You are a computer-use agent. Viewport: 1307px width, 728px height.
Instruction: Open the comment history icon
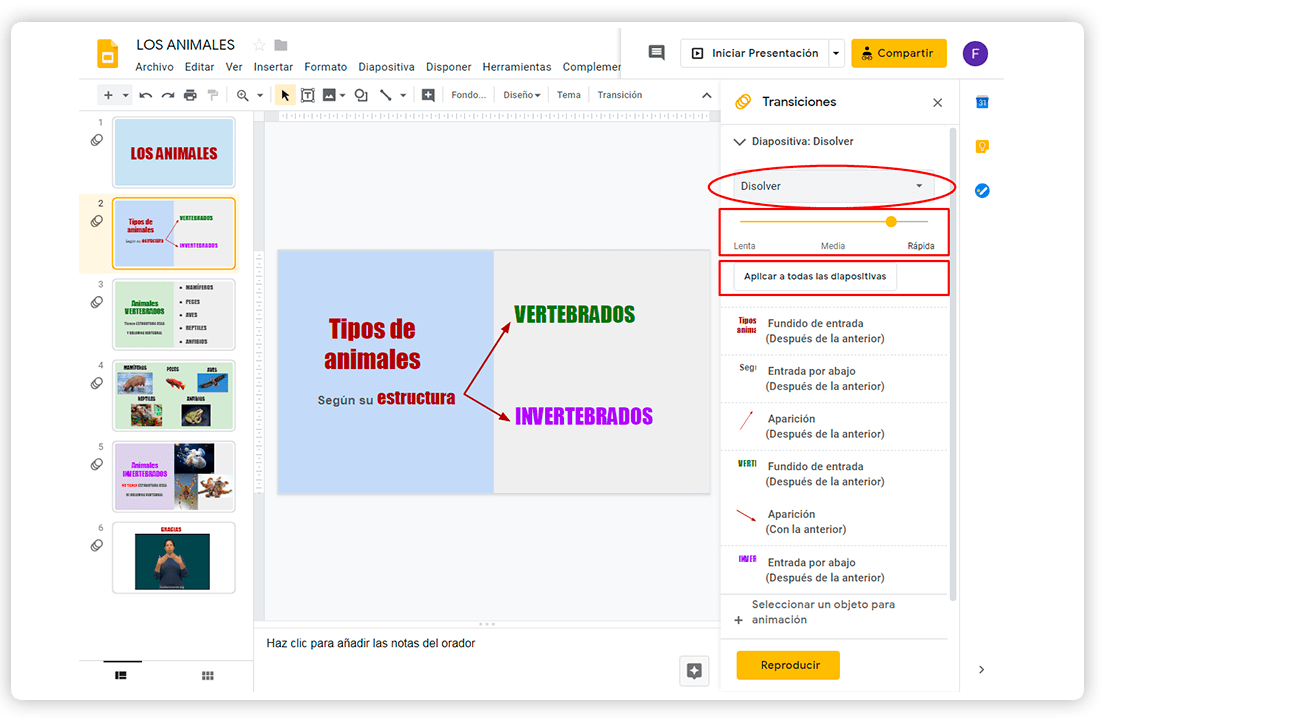(x=656, y=53)
